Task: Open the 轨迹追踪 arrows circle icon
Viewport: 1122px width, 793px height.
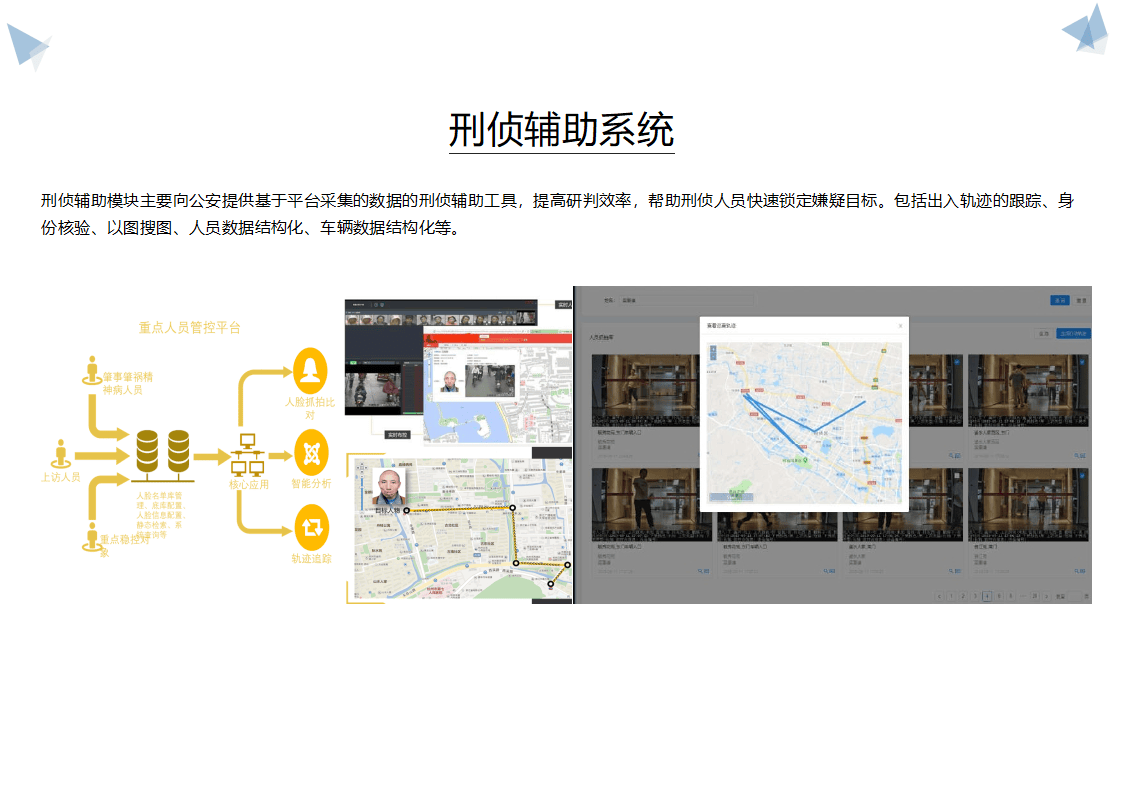Action: [312, 528]
